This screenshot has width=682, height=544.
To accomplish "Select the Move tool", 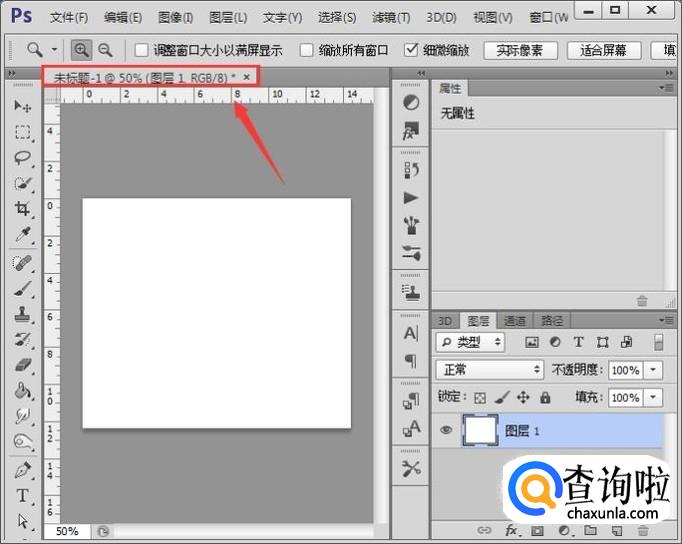I will click(x=22, y=106).
